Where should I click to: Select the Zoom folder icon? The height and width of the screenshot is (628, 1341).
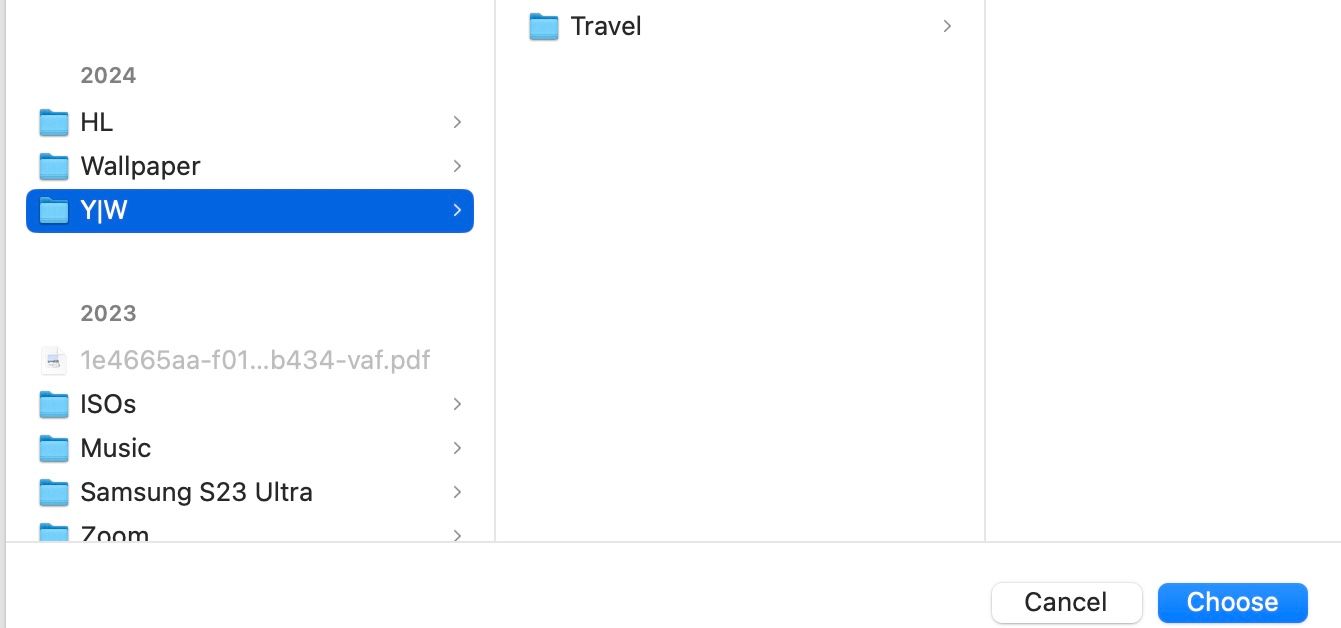coord(52,532)
